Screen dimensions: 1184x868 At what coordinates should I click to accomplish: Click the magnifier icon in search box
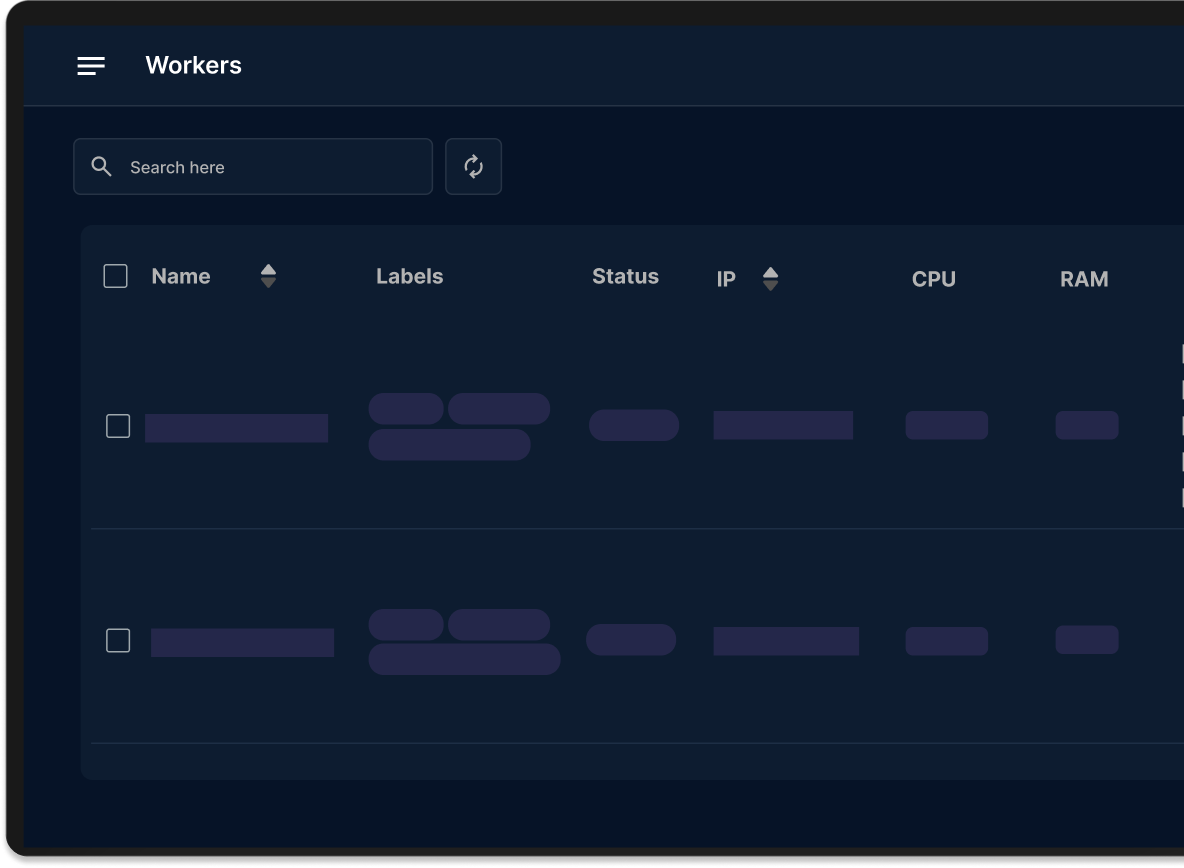pos(101,167)
